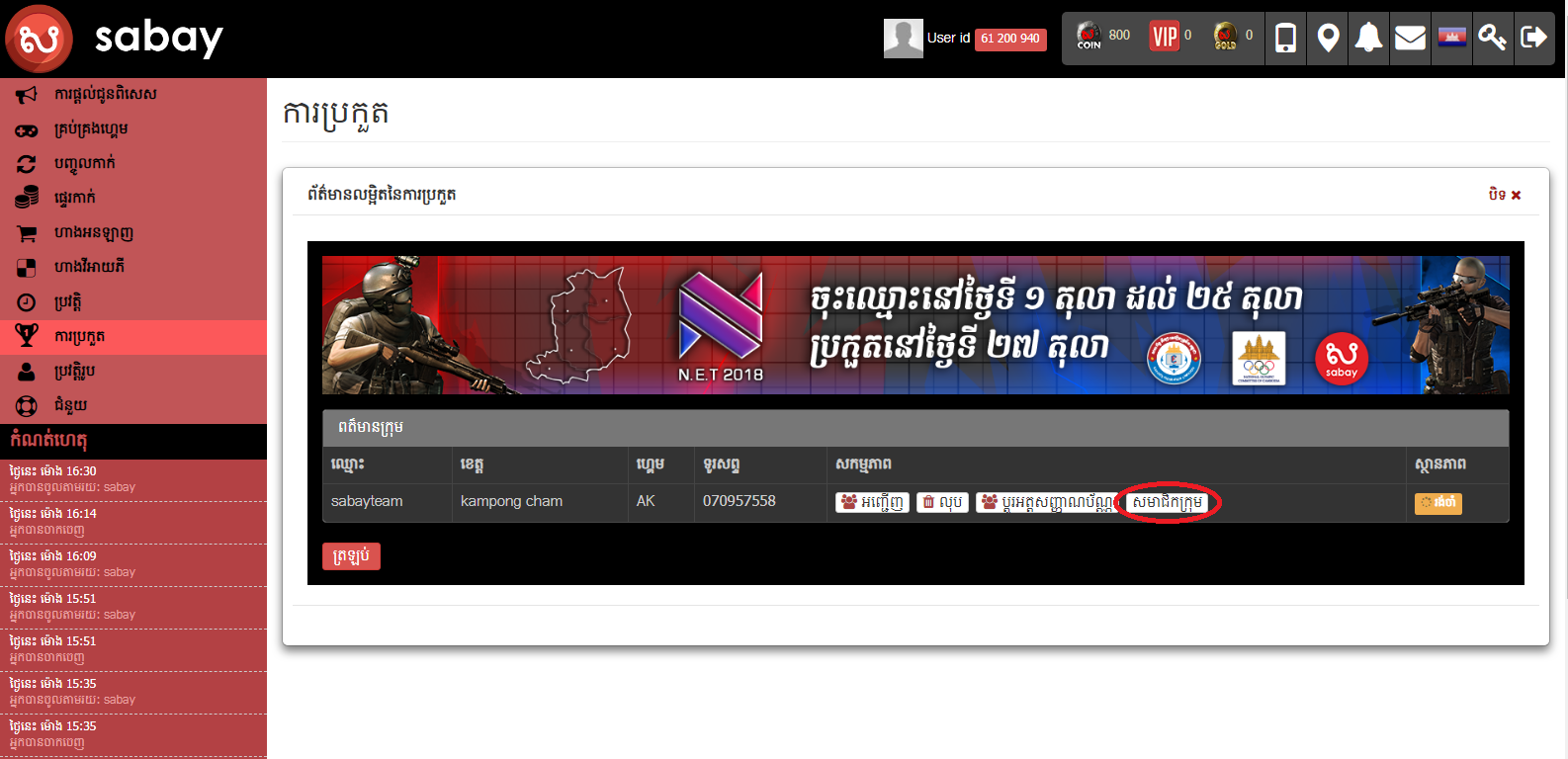The height and width of the screenshot is (759, 1568).
Task: Click the VIP badge icon
Action: click(1165, 37)
